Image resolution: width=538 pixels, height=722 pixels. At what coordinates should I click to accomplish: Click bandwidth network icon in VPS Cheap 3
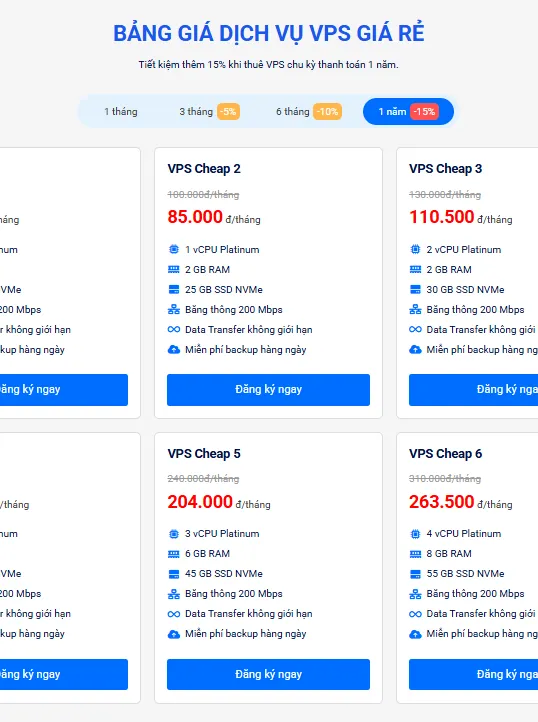click(x=415, y=309)
